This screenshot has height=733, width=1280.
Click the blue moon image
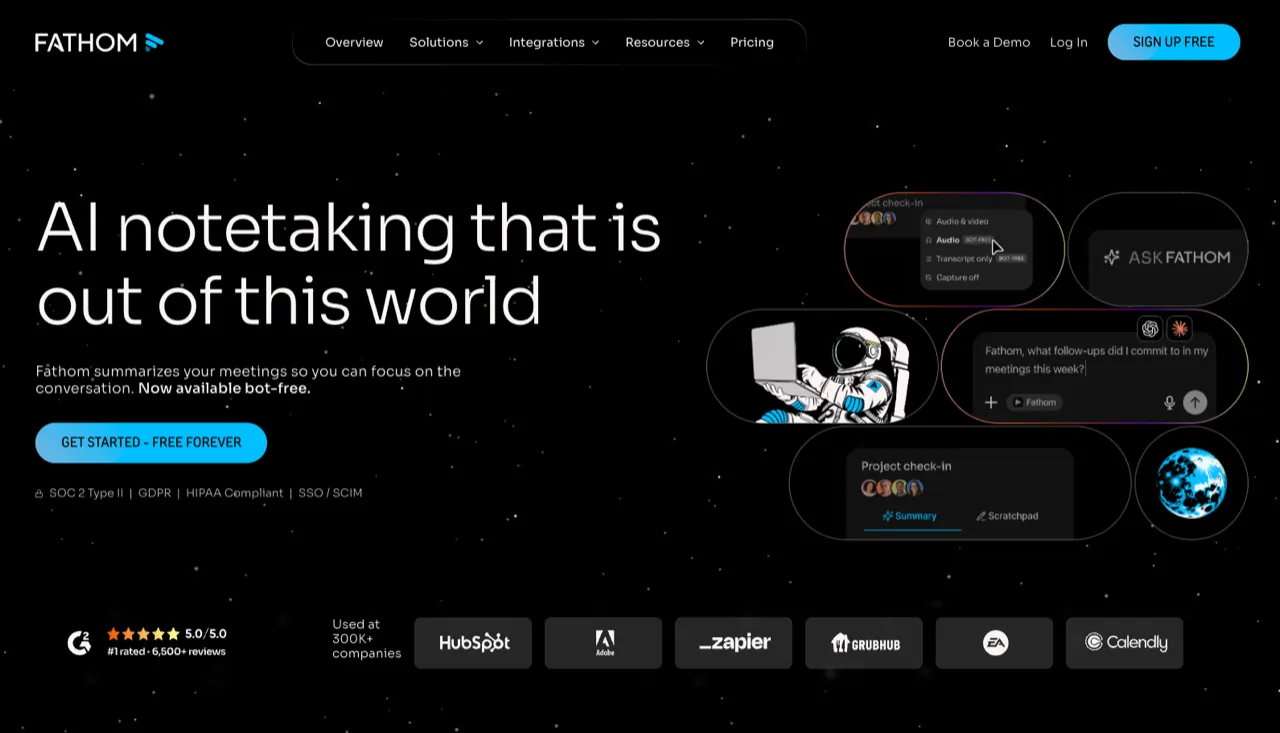coord(1191,484)
